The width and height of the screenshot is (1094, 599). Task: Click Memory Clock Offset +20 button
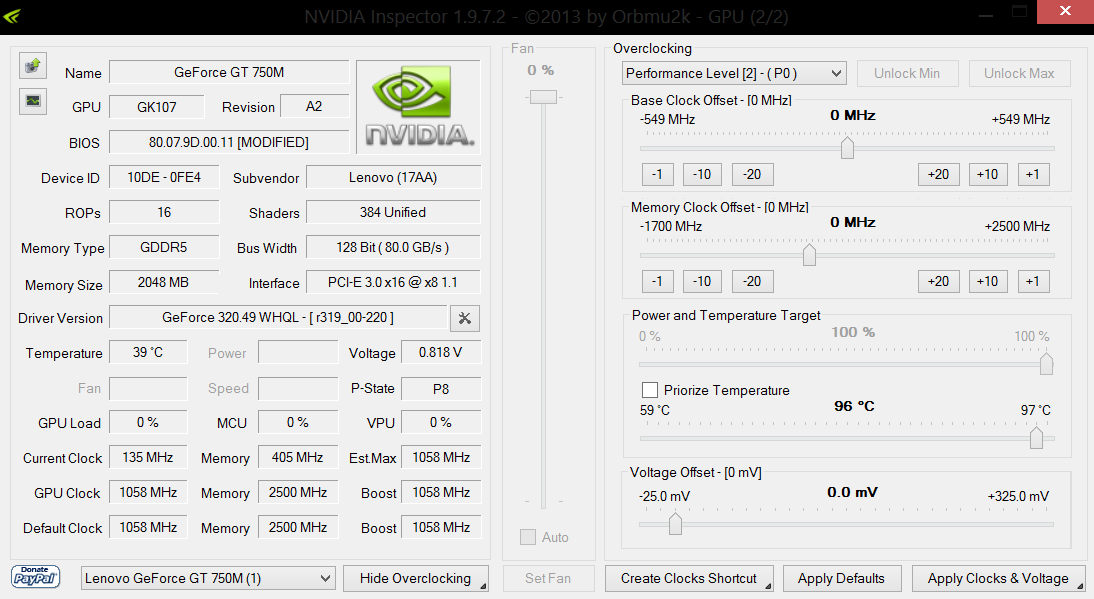[938, 281]
